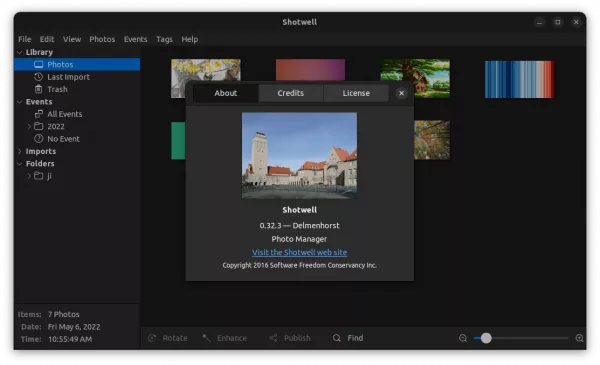Select the No Event tree row
Screen dimensions: 600x365
[x=77, y=139]
